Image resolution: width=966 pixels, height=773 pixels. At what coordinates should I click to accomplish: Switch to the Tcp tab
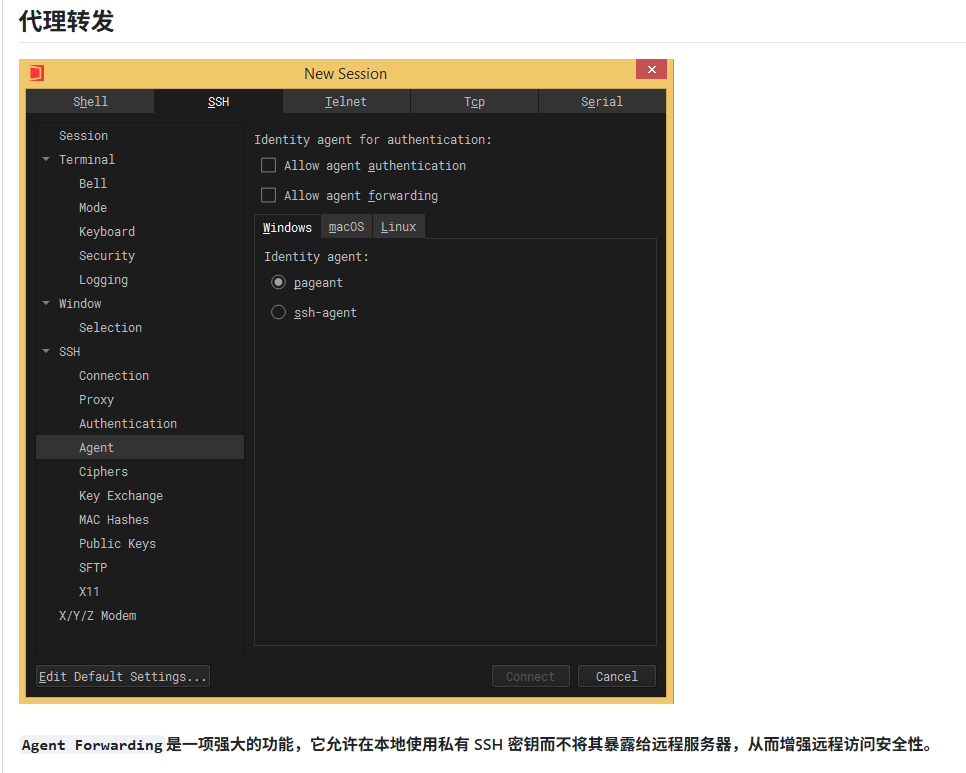(x=474, y=102)
